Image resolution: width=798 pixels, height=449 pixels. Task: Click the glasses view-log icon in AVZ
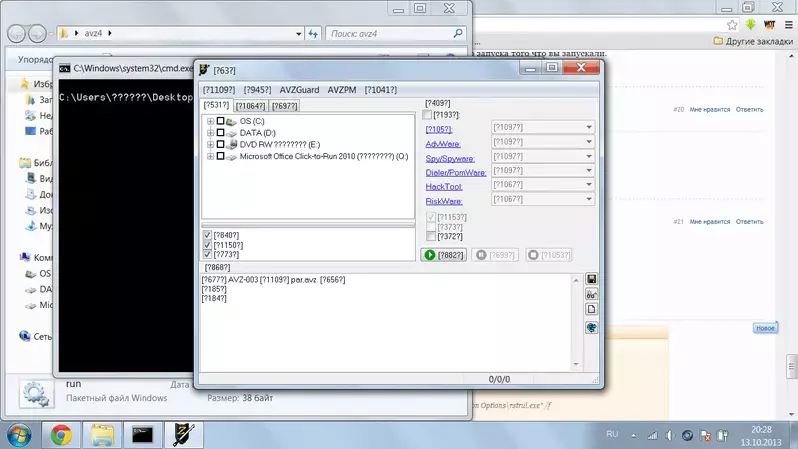pos(591,294)
